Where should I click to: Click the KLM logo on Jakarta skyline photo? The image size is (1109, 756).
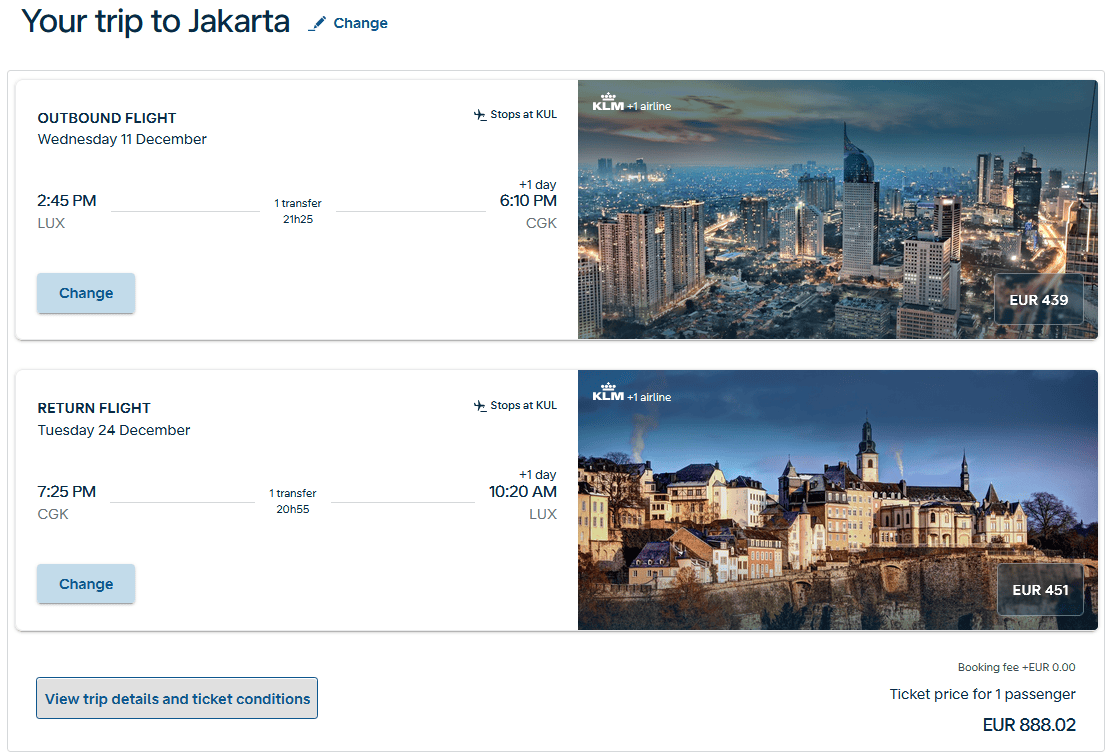point(608,103)
